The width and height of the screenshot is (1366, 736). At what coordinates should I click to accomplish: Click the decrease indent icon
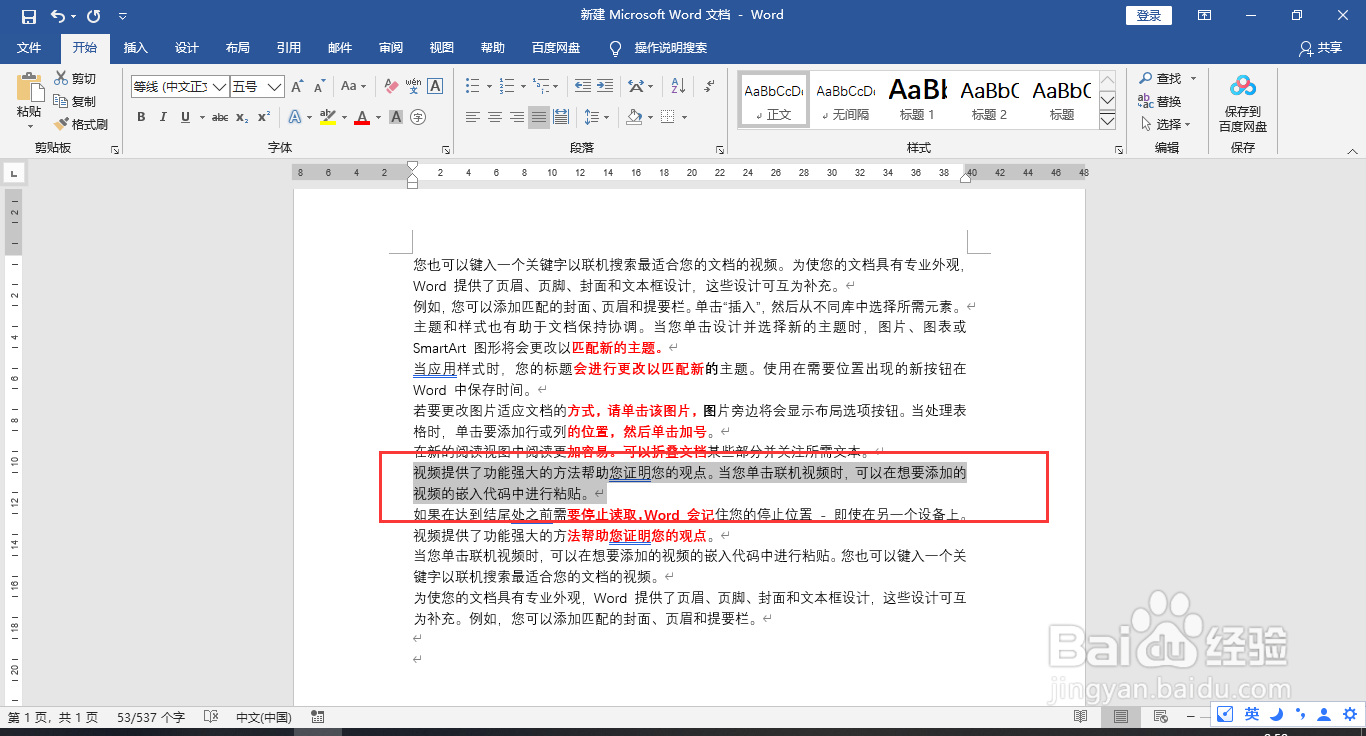582,87
